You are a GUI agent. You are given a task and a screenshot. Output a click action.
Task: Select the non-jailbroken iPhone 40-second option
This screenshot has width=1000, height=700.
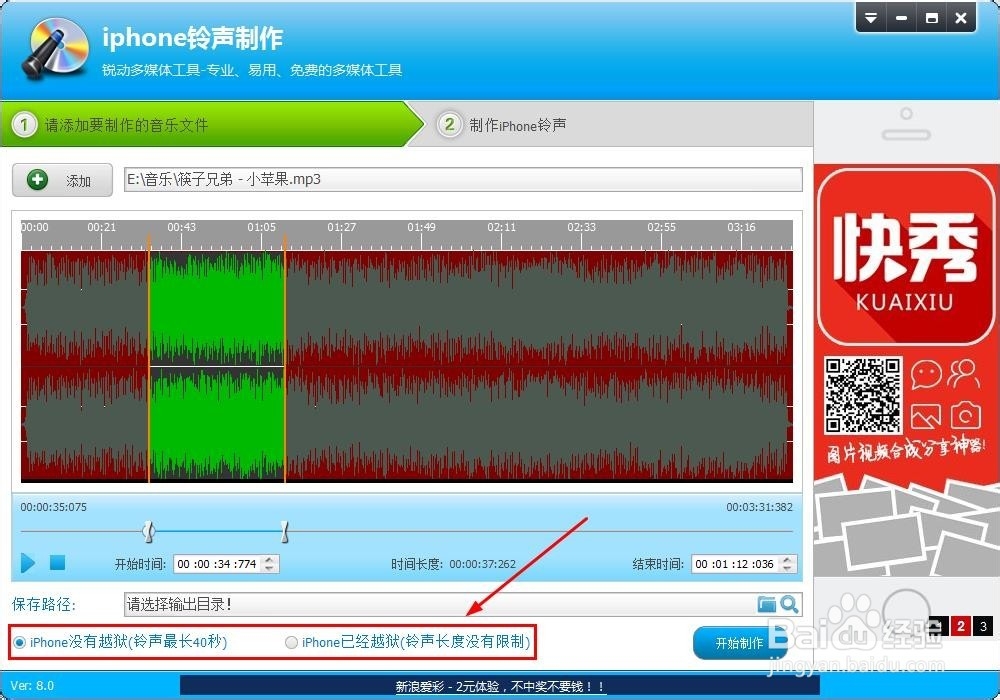point(121,642)
